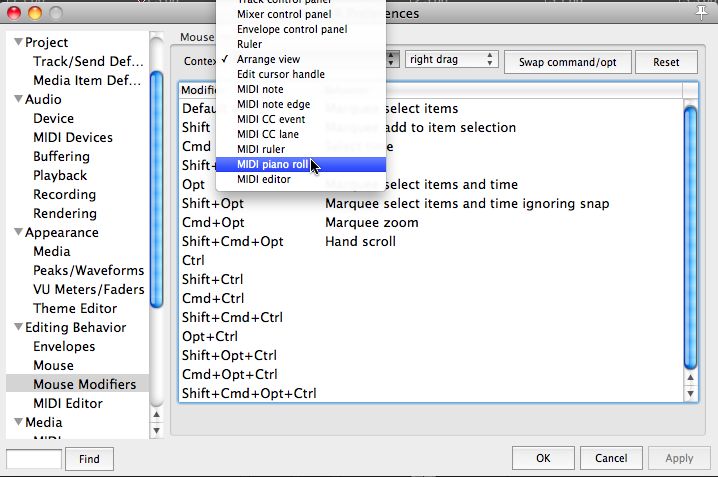Image resolution: width=718 pixels, height=477 pixels.
Task: Select the Cmd+Opt+Ctrl modifier row
Action: point(430,374)
